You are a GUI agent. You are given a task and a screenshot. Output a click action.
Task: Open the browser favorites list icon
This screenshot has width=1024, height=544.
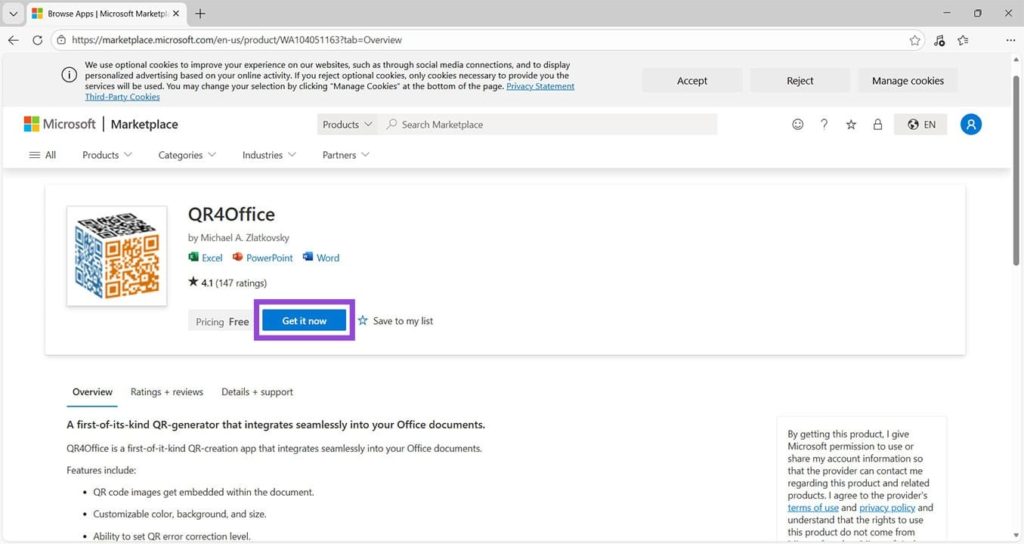point(963,40)
